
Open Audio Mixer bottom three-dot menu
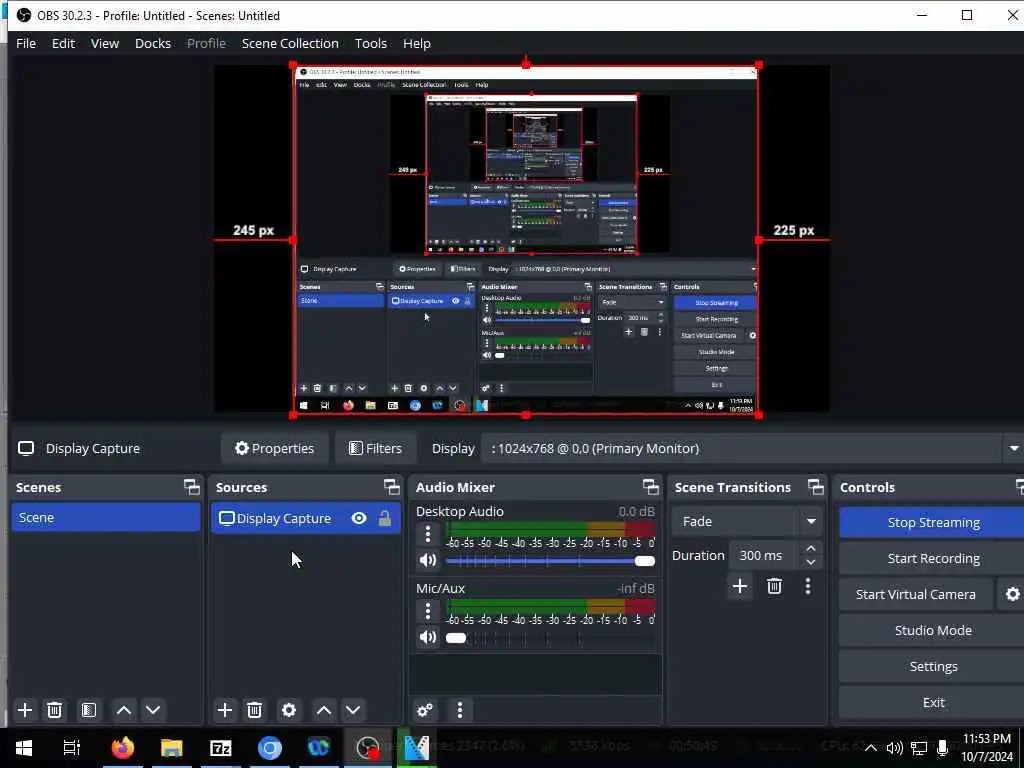(x=460, y=710)
